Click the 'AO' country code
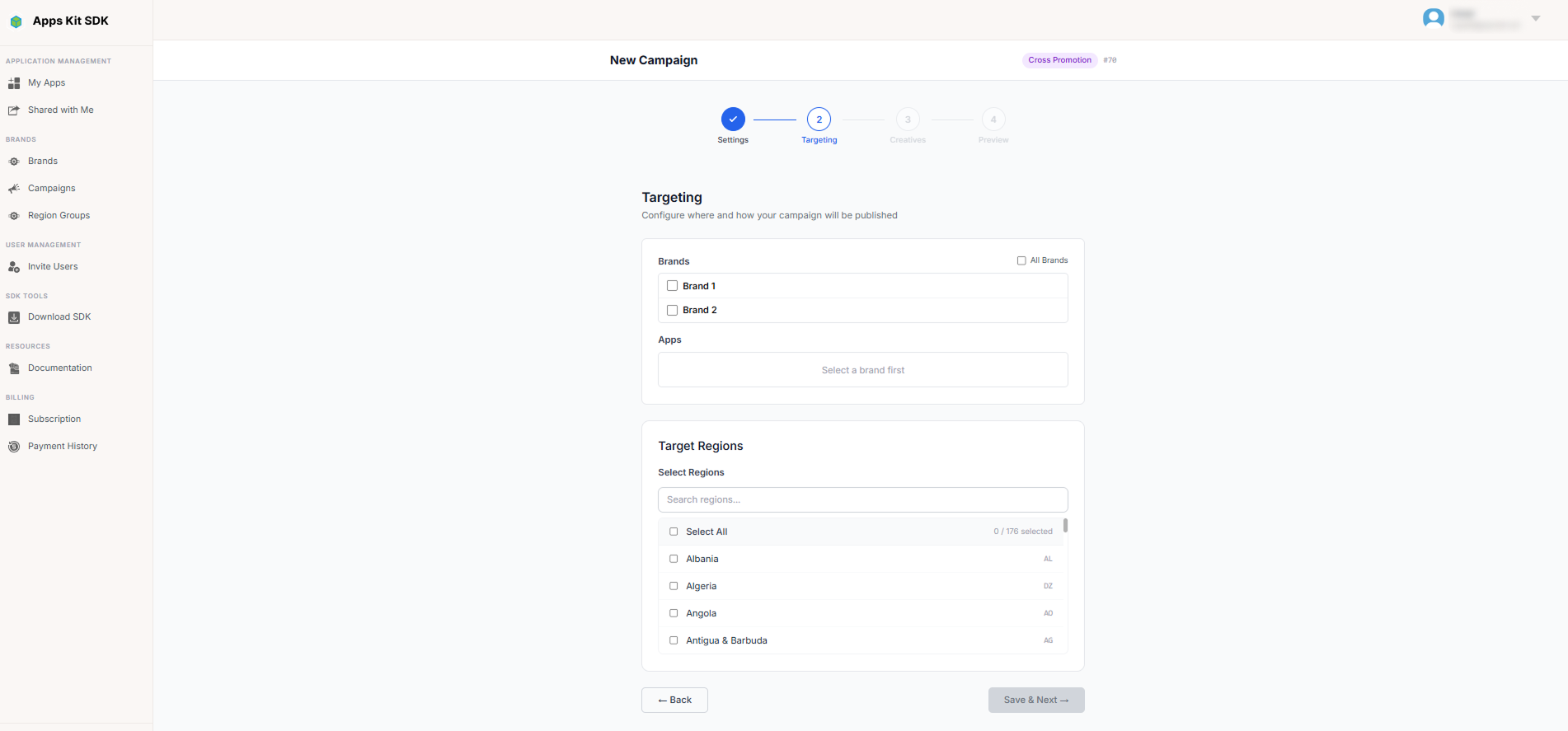This screenshot has width=1568, height=731. pos(1048,613)
